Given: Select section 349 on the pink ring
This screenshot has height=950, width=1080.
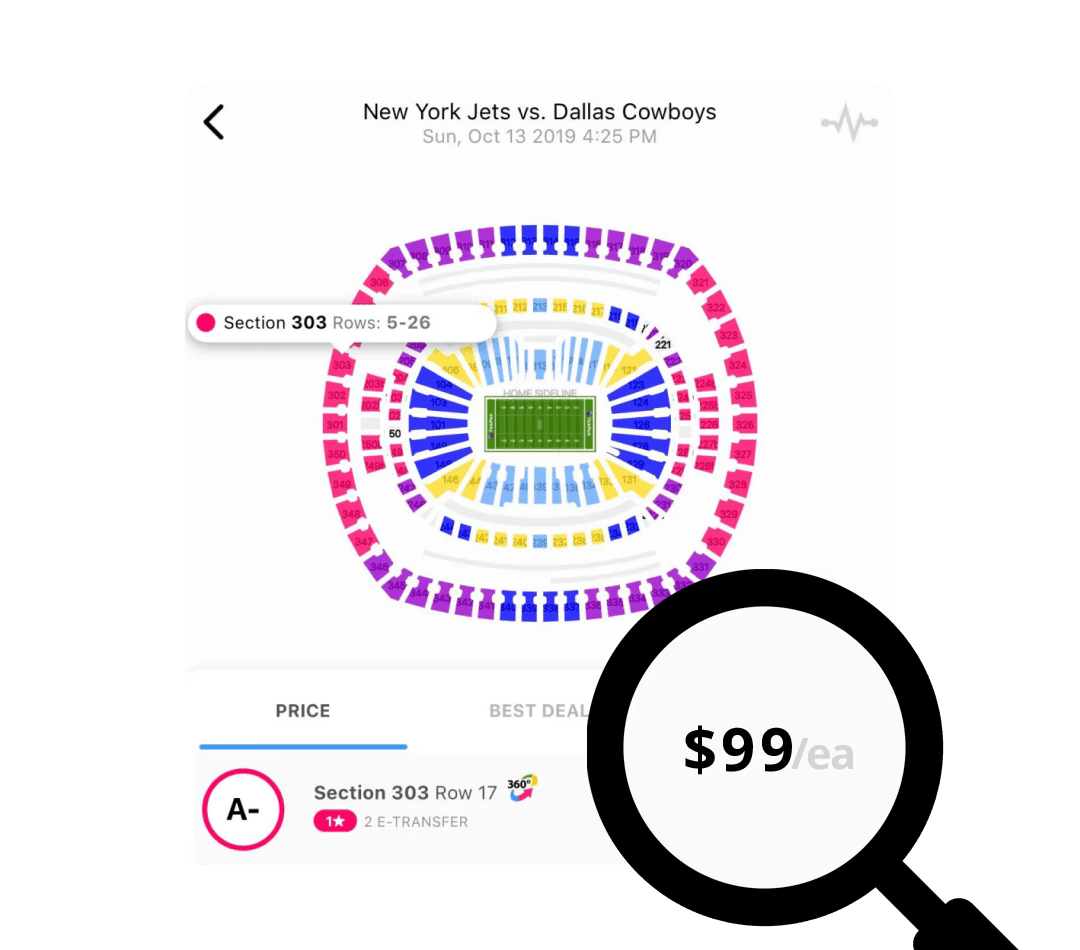Looking at the screenshot, I should tap(342, 484).
